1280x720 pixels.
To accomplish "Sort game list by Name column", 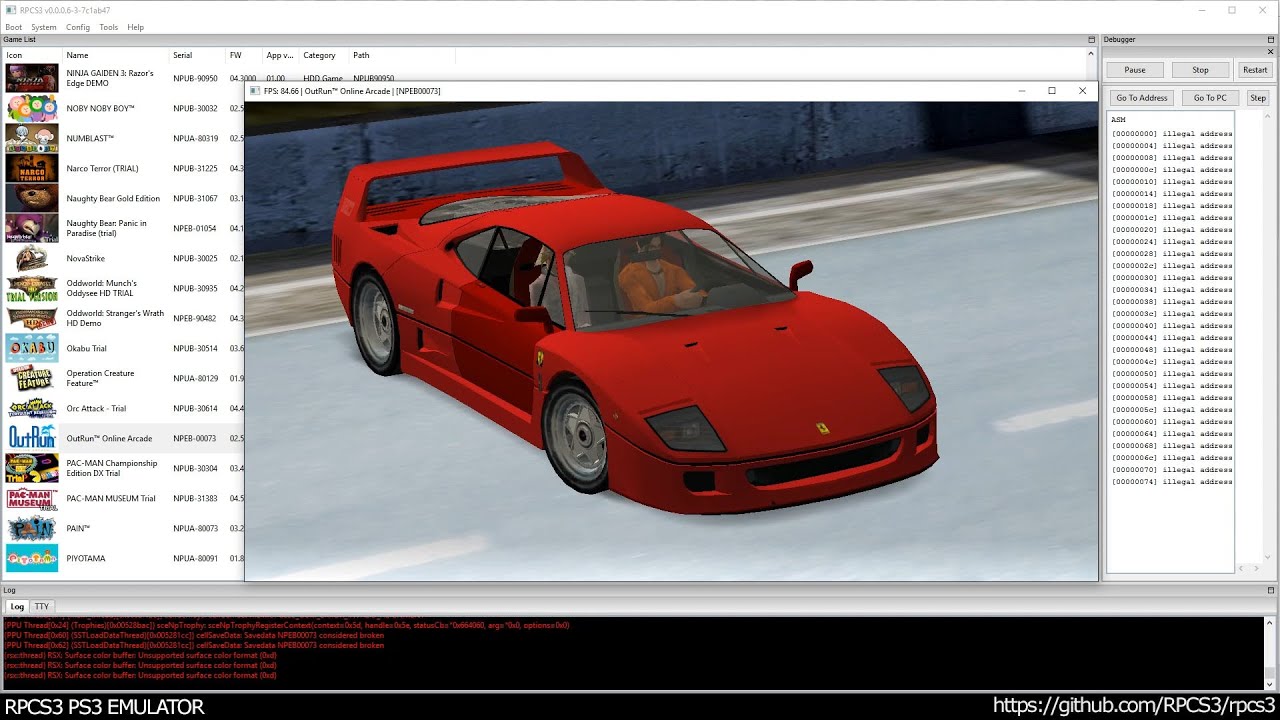I will tap(115, 55).
